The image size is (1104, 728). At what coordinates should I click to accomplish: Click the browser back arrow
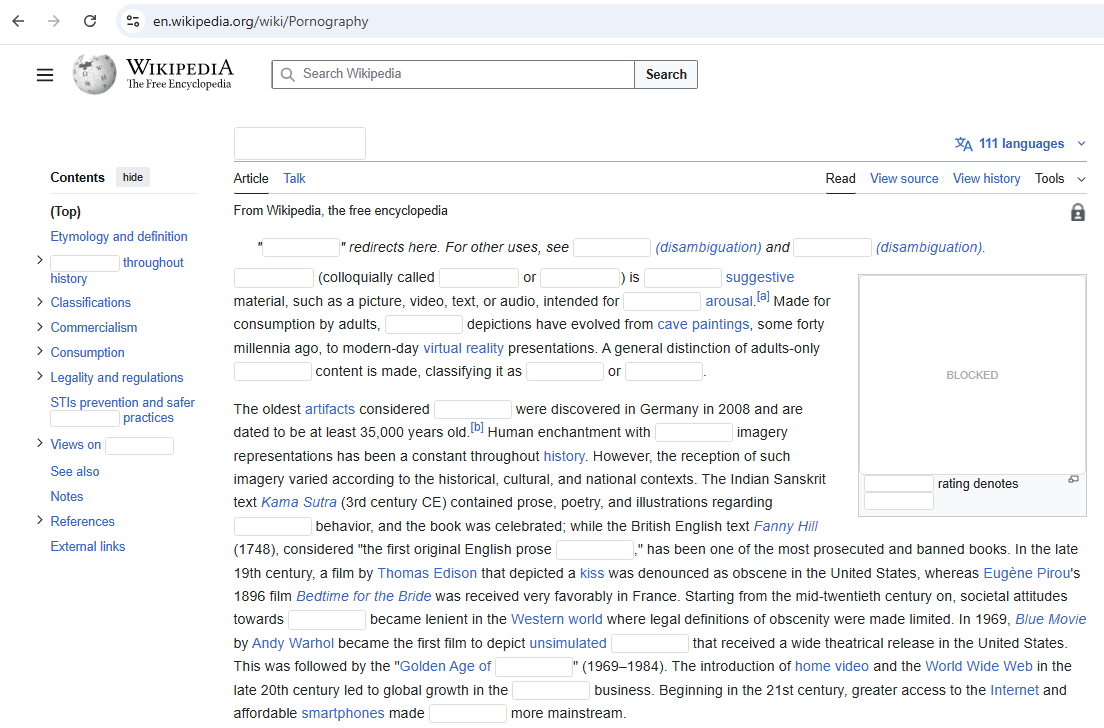18,21
